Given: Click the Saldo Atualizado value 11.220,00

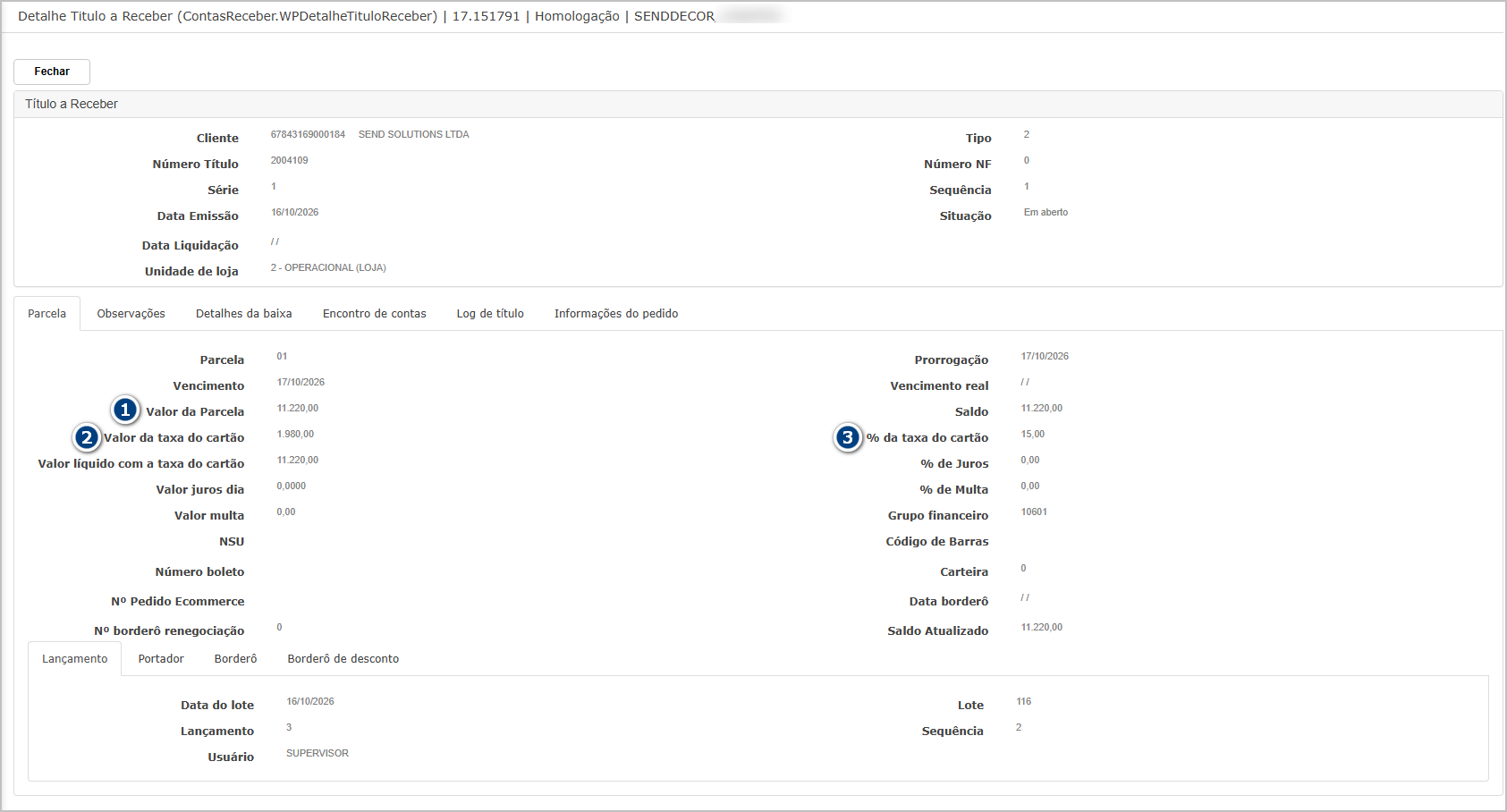Looking at the screenshot, I should point(1042,628).
